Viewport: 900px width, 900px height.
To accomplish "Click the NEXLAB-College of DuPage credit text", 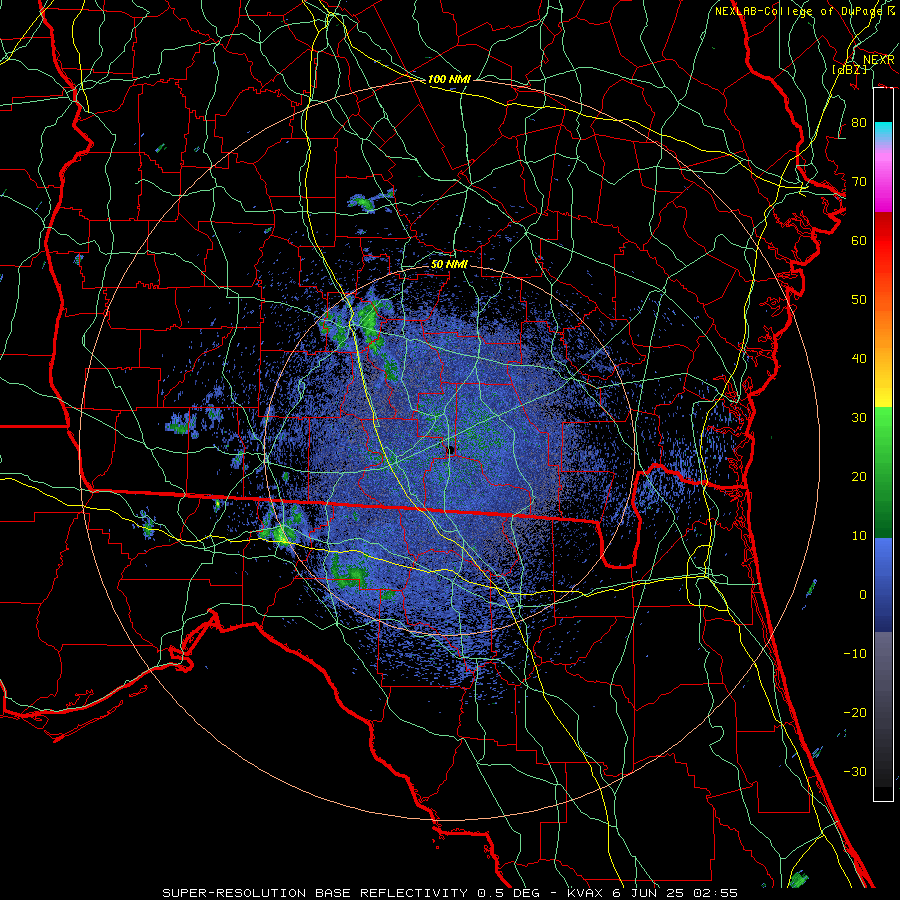I will [805, 11].
